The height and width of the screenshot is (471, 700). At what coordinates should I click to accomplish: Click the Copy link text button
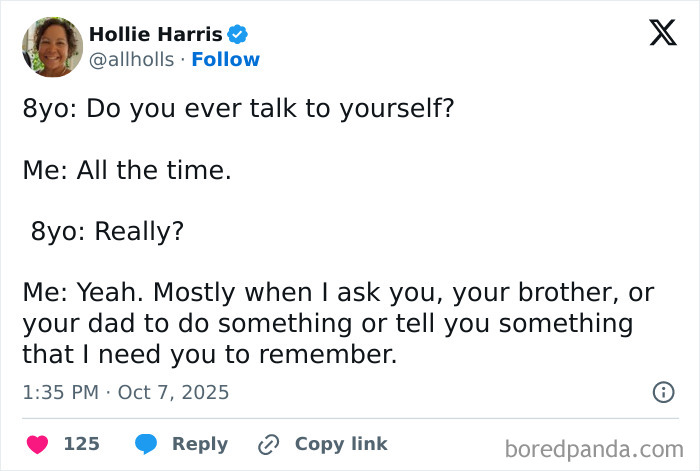[340, 444]
